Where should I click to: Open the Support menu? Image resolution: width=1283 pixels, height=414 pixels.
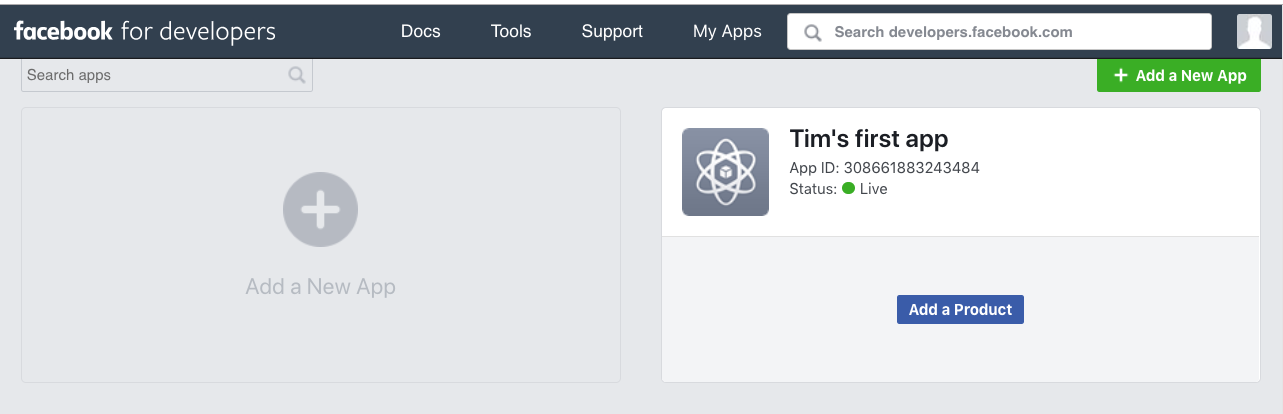coord(612,31)
